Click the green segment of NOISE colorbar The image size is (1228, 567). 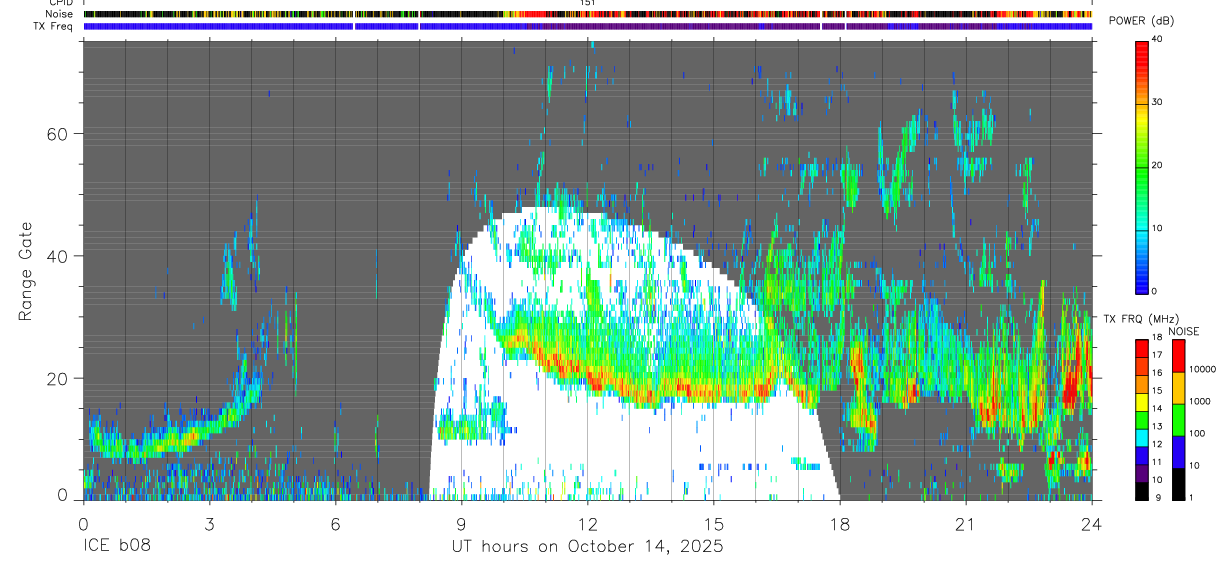1177,419
